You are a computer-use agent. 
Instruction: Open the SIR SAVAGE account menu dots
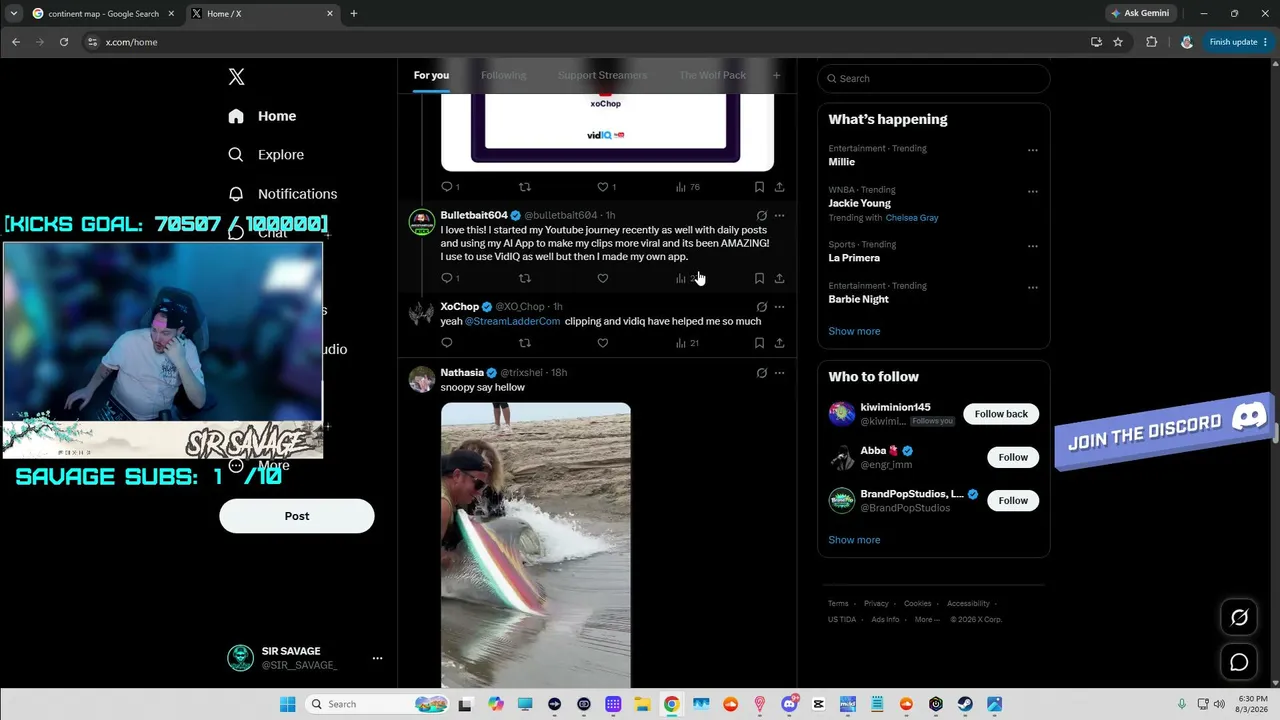click(x=377, y=658)
